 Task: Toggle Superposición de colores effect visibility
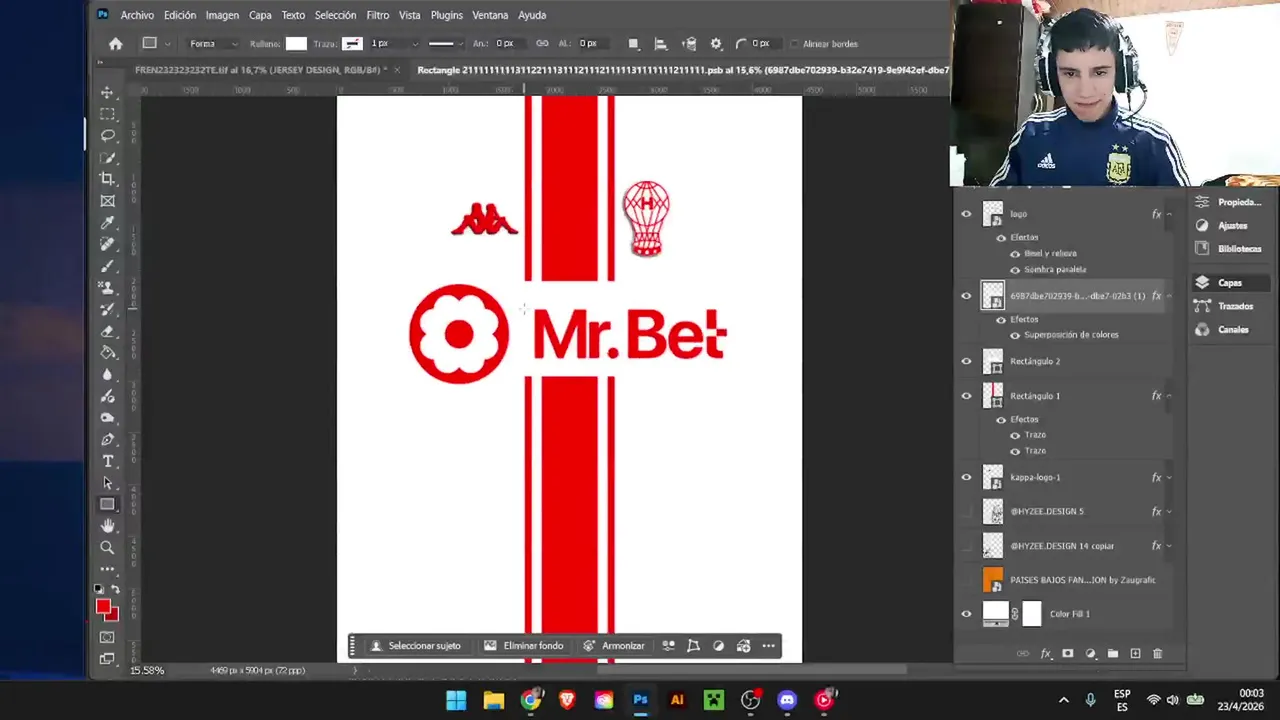click(1015, 334)
